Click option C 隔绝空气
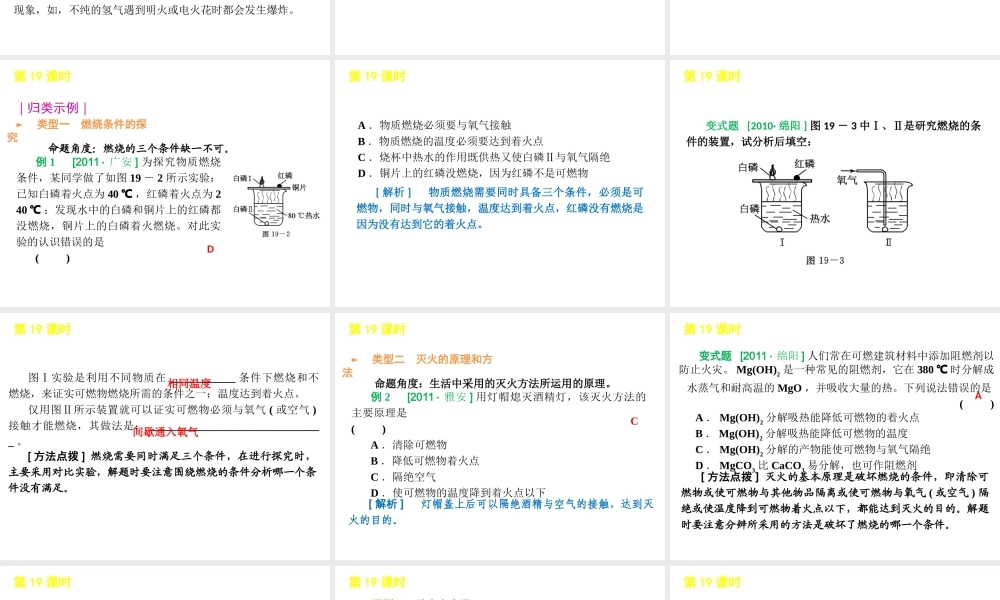The width and height of the screenshot is (1000, 600). pyautogui.click(x=403, y=477)
